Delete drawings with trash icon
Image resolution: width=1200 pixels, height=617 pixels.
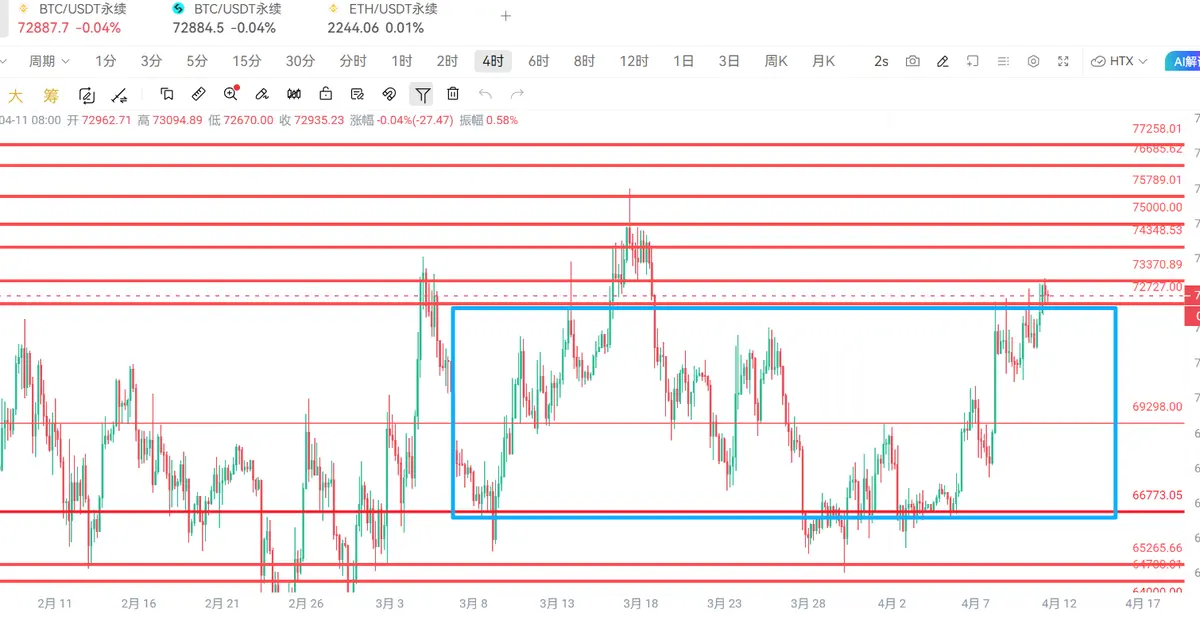[453, 94]
